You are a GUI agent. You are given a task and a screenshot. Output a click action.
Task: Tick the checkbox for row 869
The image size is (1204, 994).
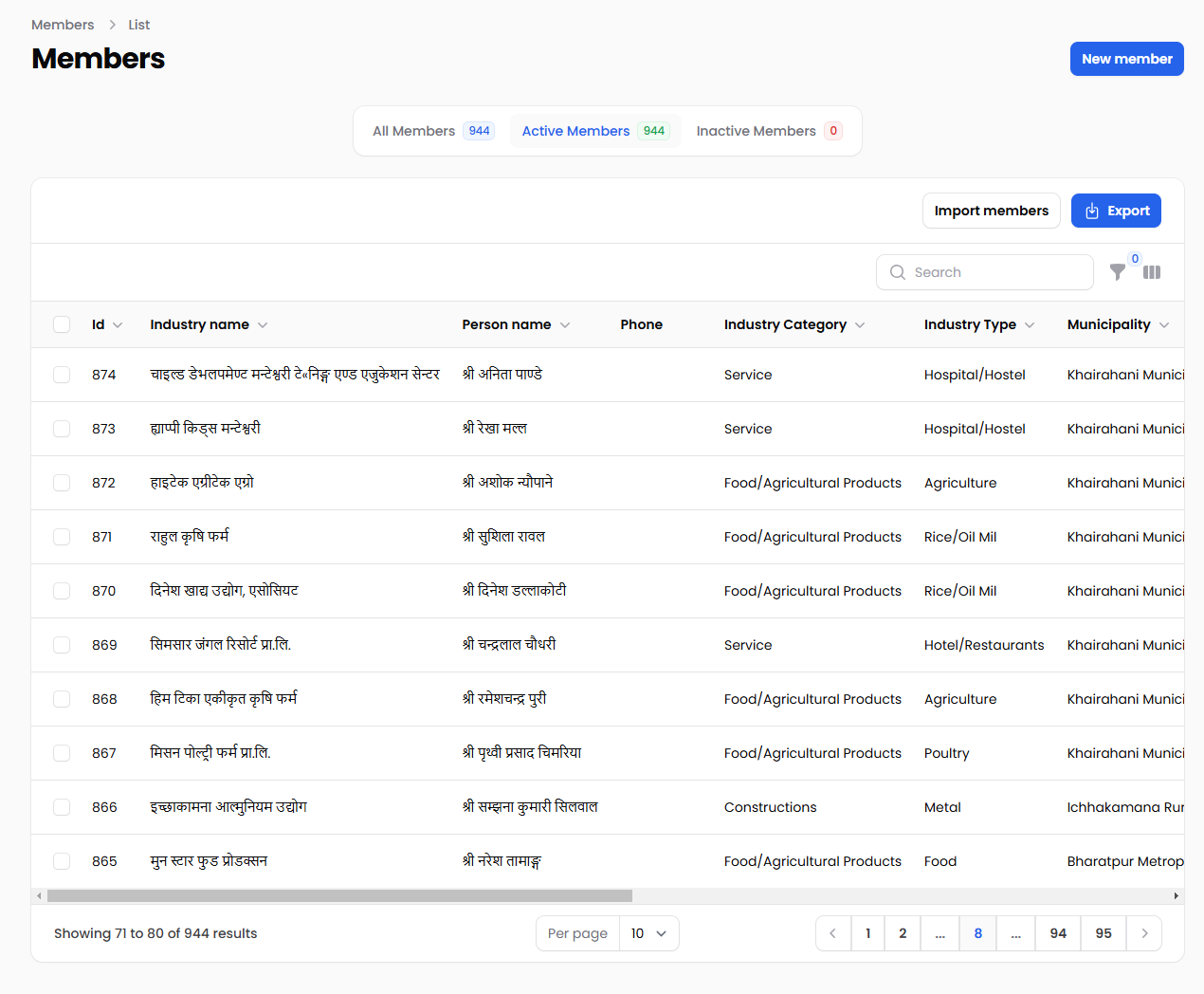62,645
